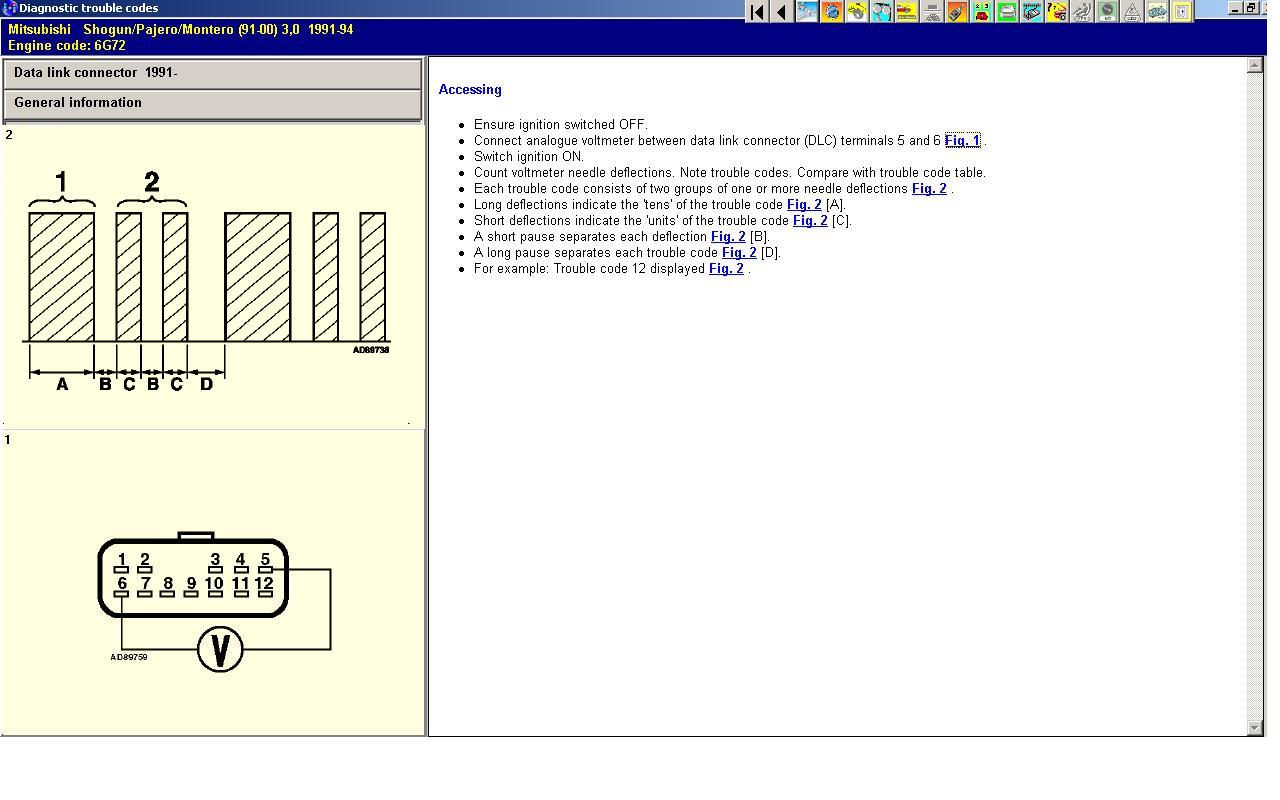
Task: Click Fig. 2 link in 'Short deflections' line
Action: tap(810, 221)
